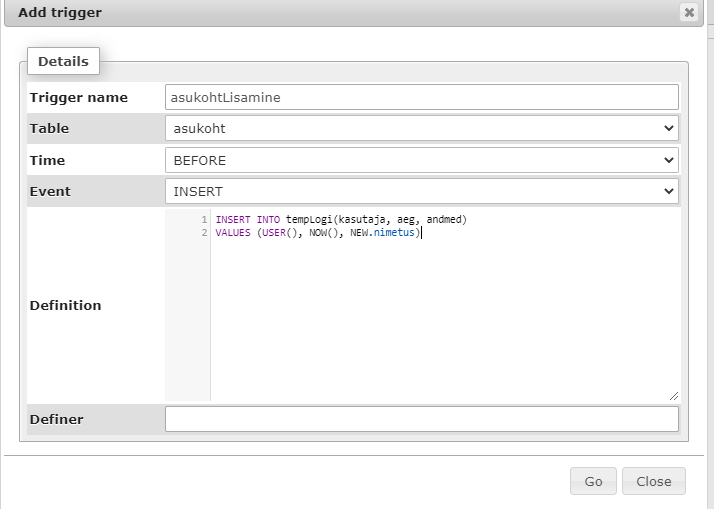The image size is (714, 509).
Task: Click line number 1 in the editor gutter
Action: click(204, 219)
